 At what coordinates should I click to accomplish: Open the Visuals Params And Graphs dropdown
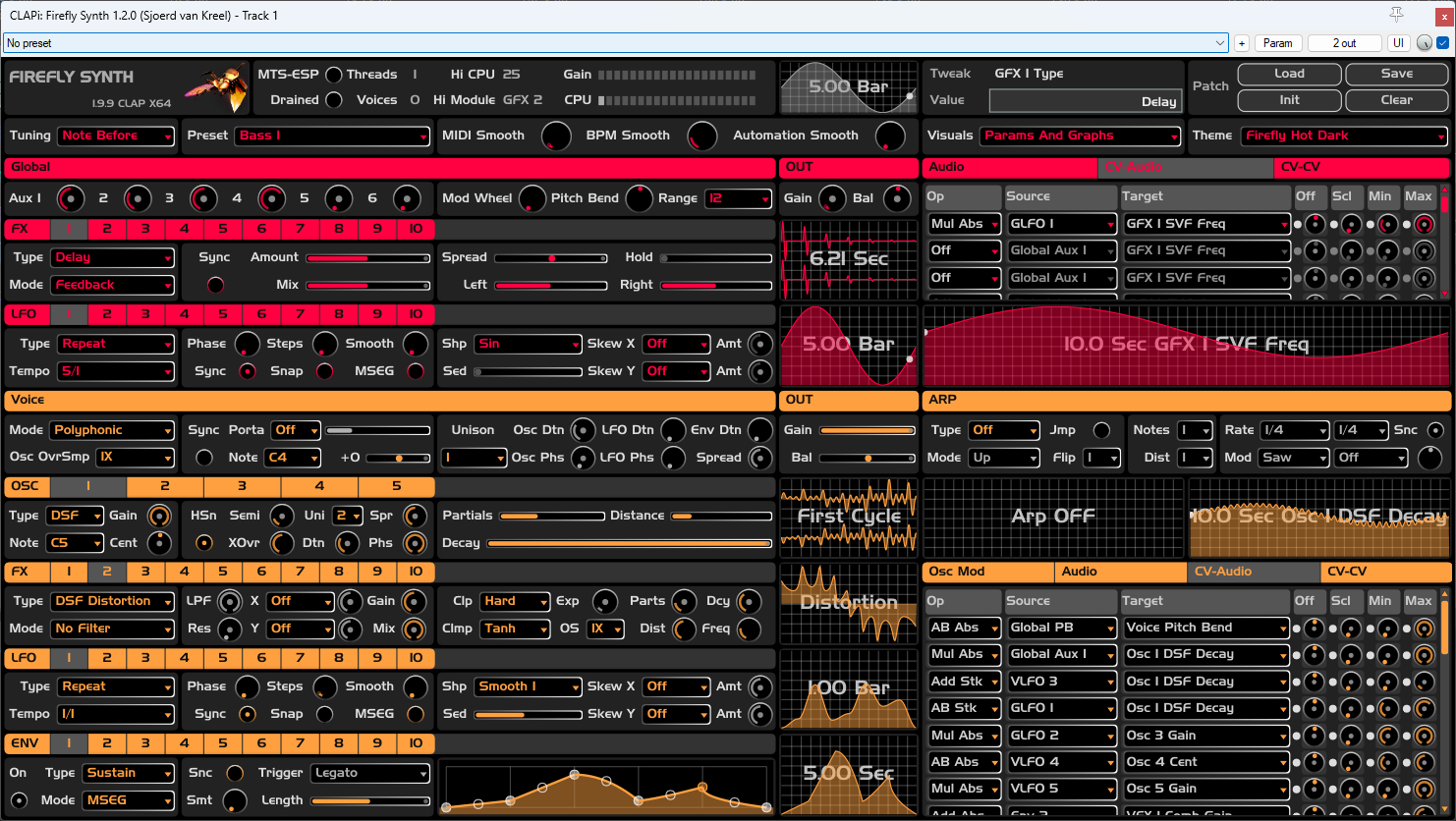pyautogui.click(x=1079, y=136)
